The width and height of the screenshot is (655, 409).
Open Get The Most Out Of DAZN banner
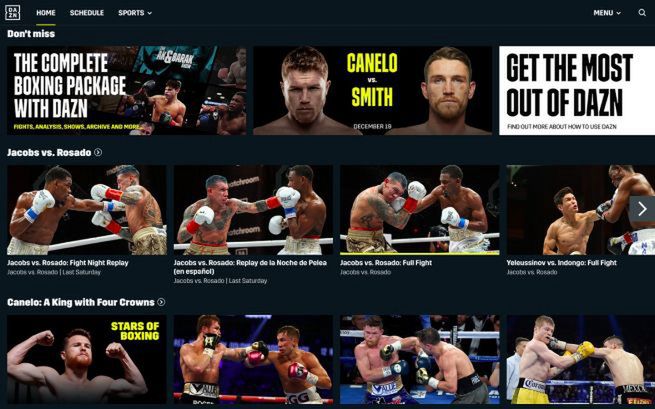click(577, 90)
